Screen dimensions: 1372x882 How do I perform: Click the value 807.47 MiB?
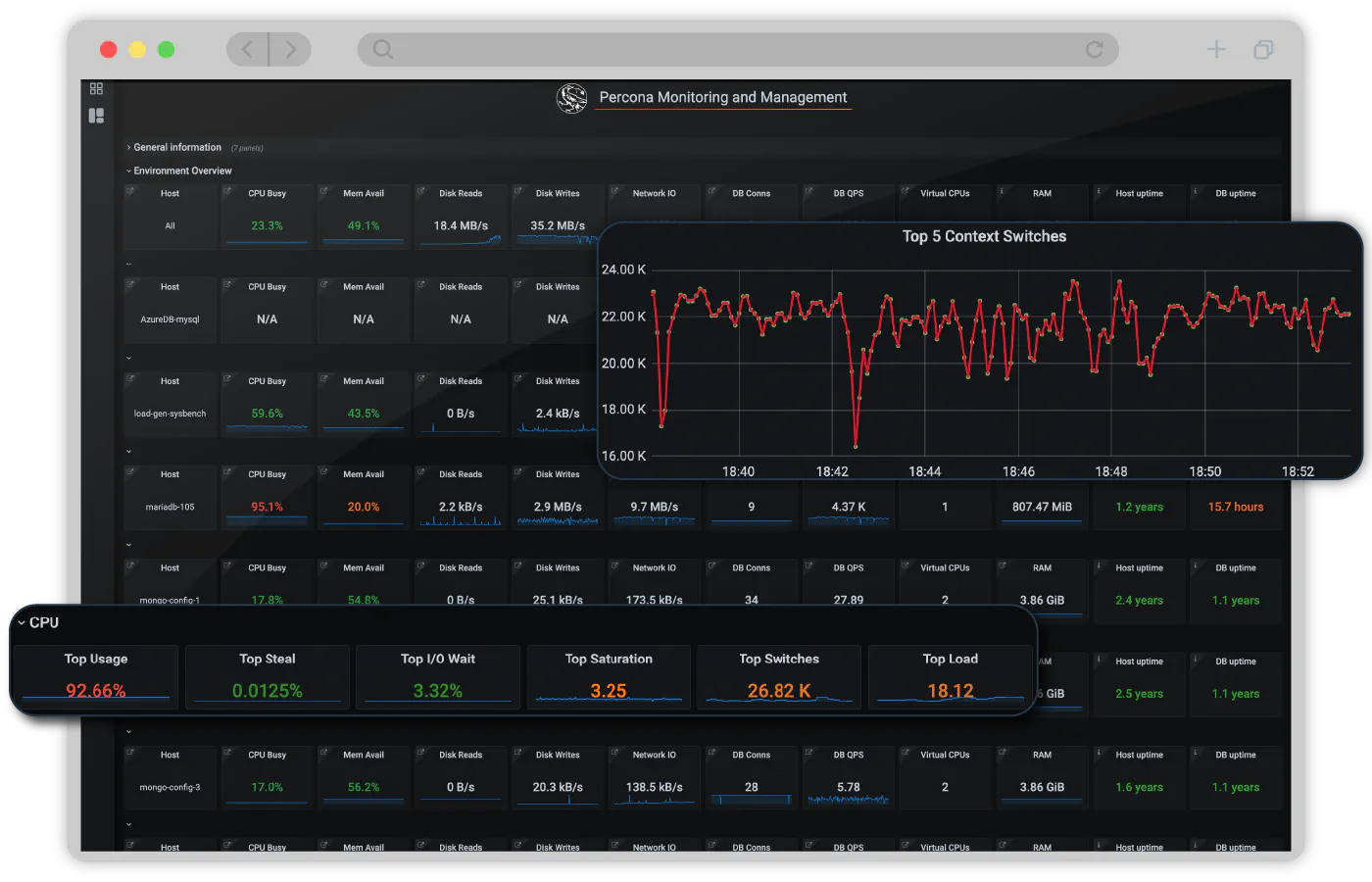pos(1042,507)
